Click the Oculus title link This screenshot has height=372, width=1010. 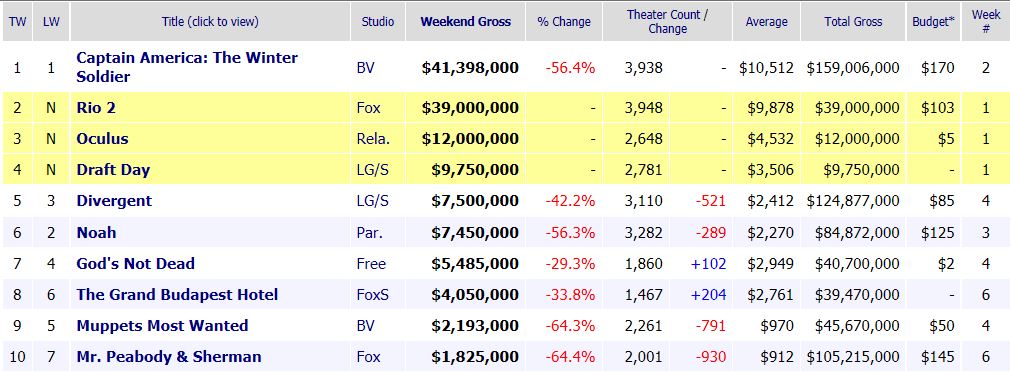point(102,138)
